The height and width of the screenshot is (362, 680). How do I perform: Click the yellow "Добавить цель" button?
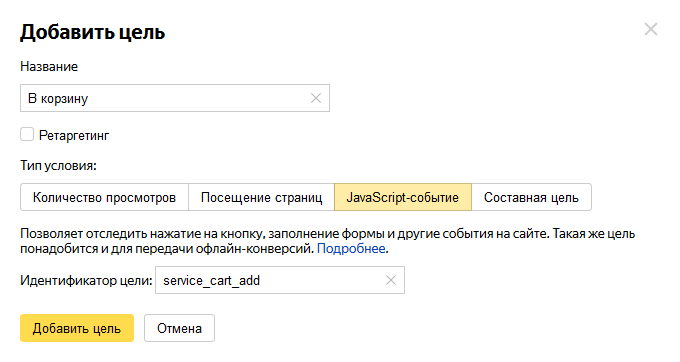pyautogui.click(x=77, y=328)
